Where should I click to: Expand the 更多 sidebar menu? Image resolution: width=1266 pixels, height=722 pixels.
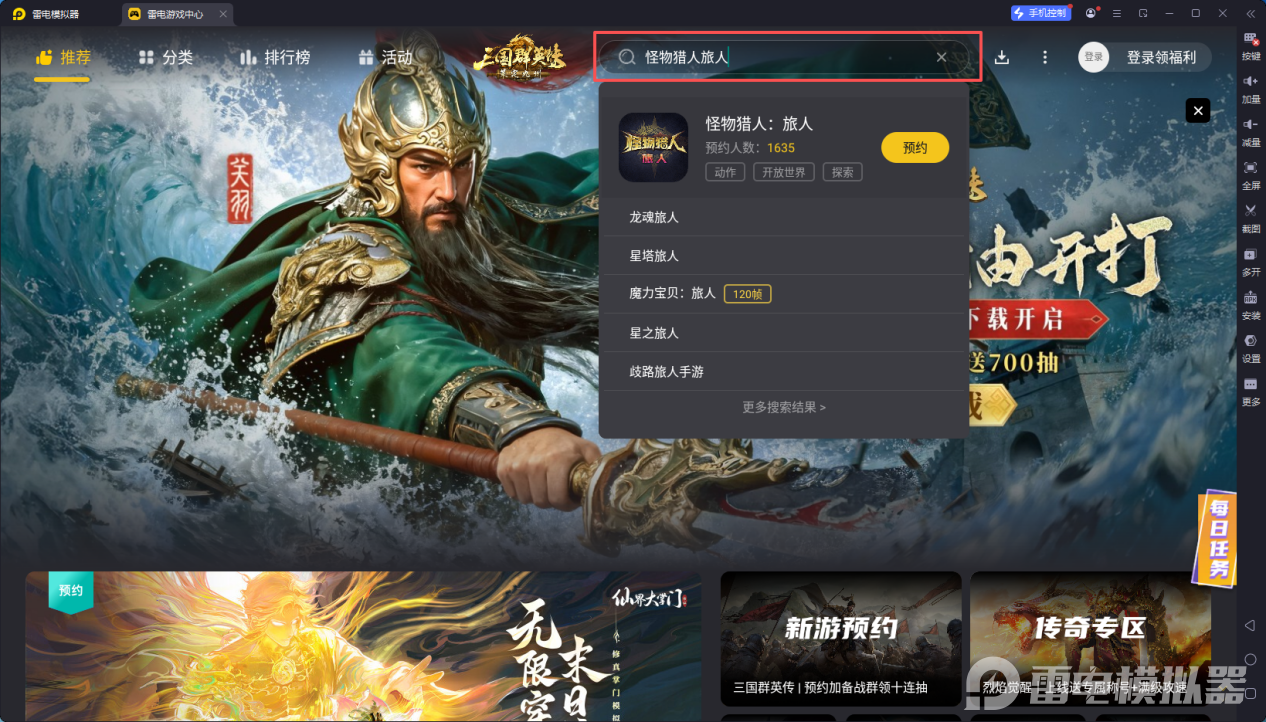[1250, 390]
